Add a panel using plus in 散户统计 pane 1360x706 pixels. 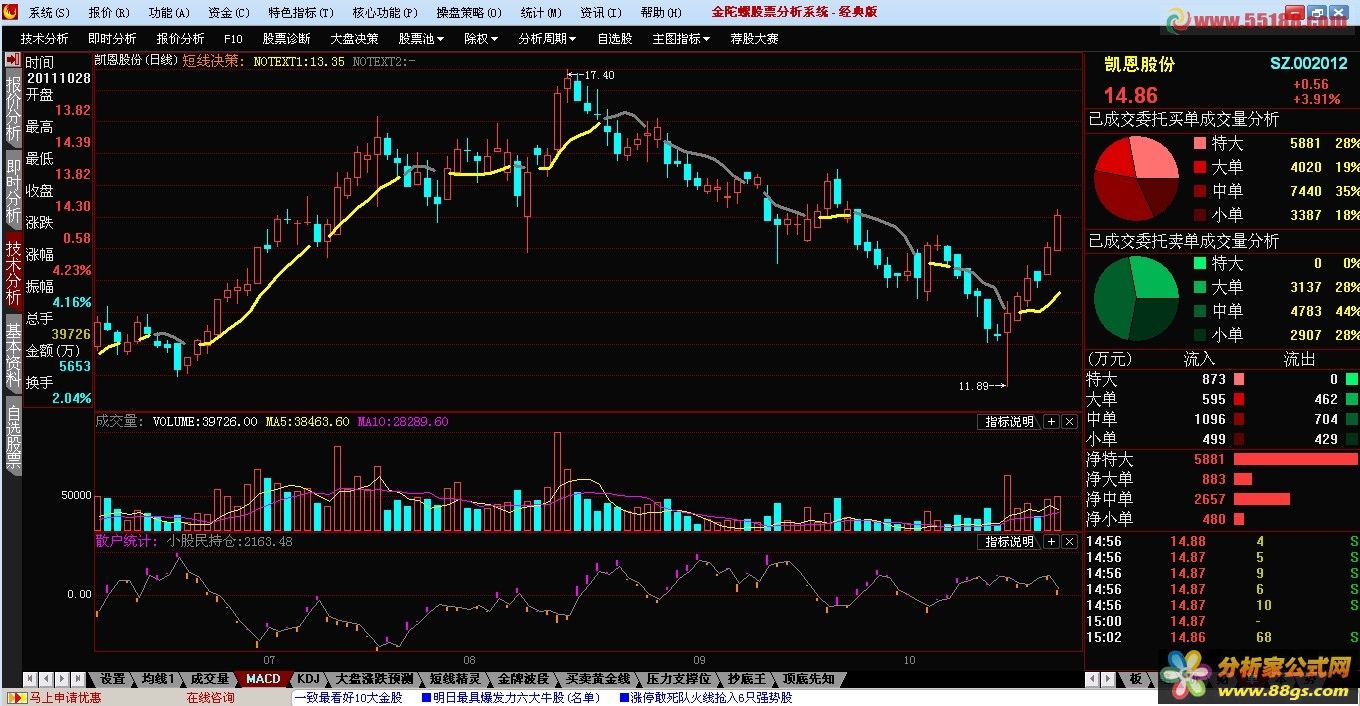pos(1051,541)
